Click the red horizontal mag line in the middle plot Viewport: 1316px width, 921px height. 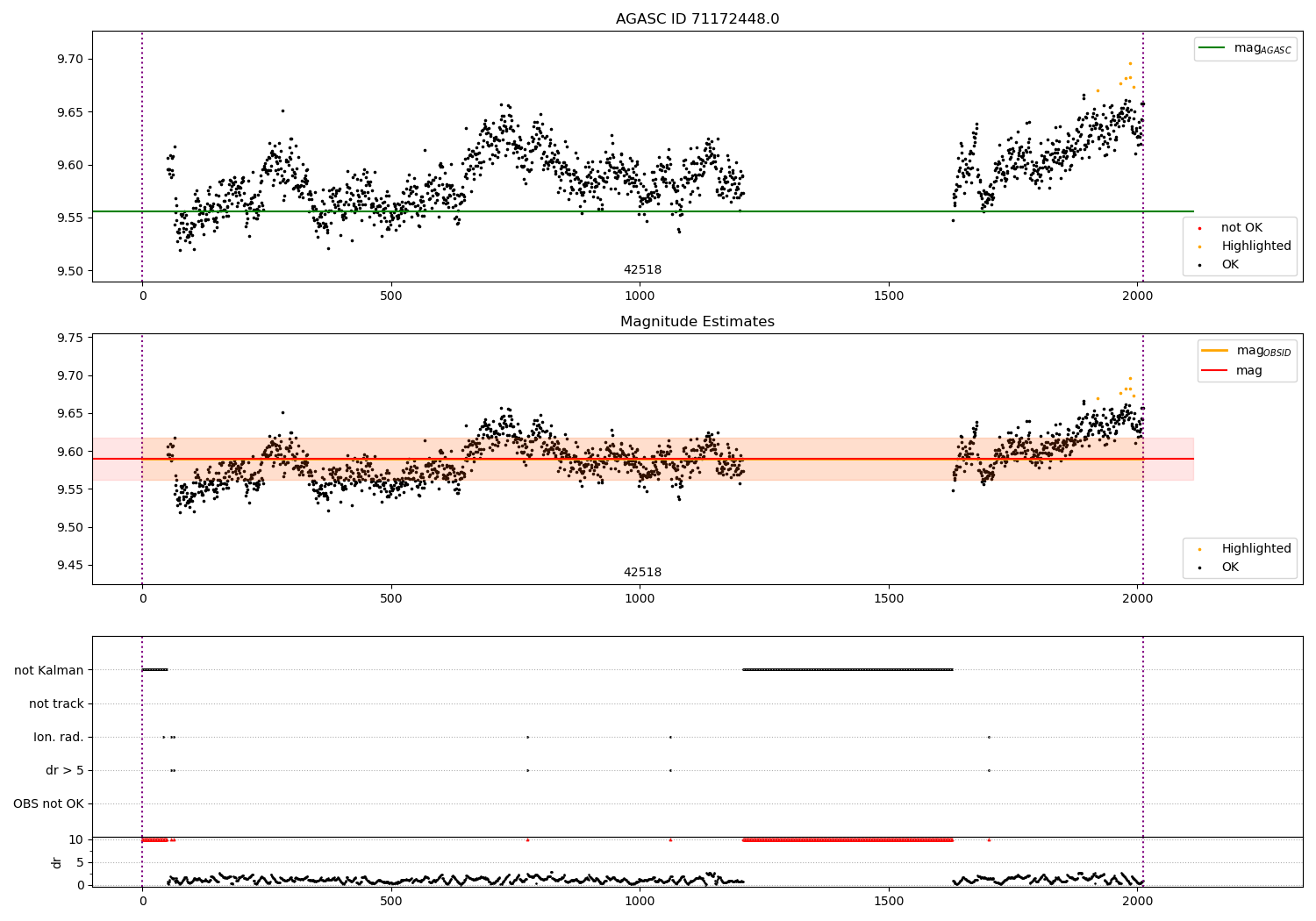(643, 459)
